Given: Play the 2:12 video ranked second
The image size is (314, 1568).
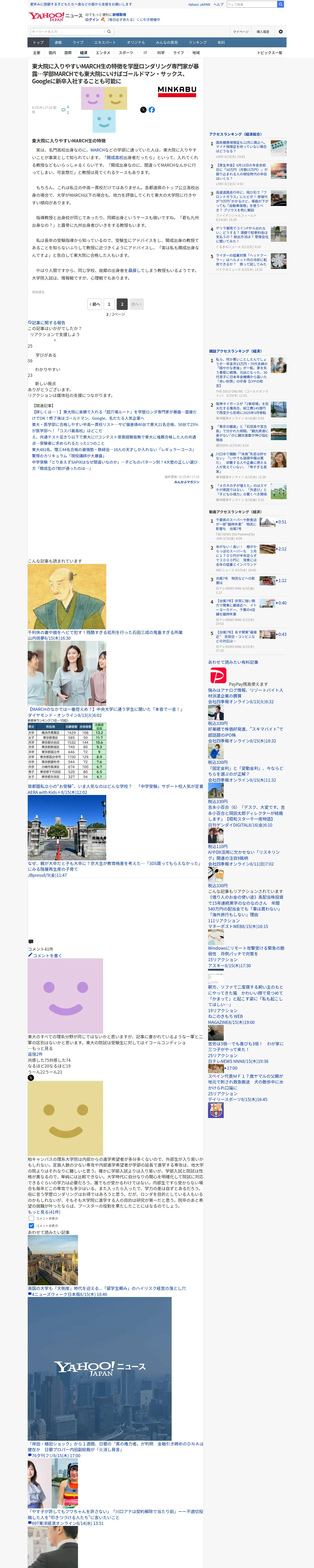Looking at the screenshot, I should (x=273, y=549).
